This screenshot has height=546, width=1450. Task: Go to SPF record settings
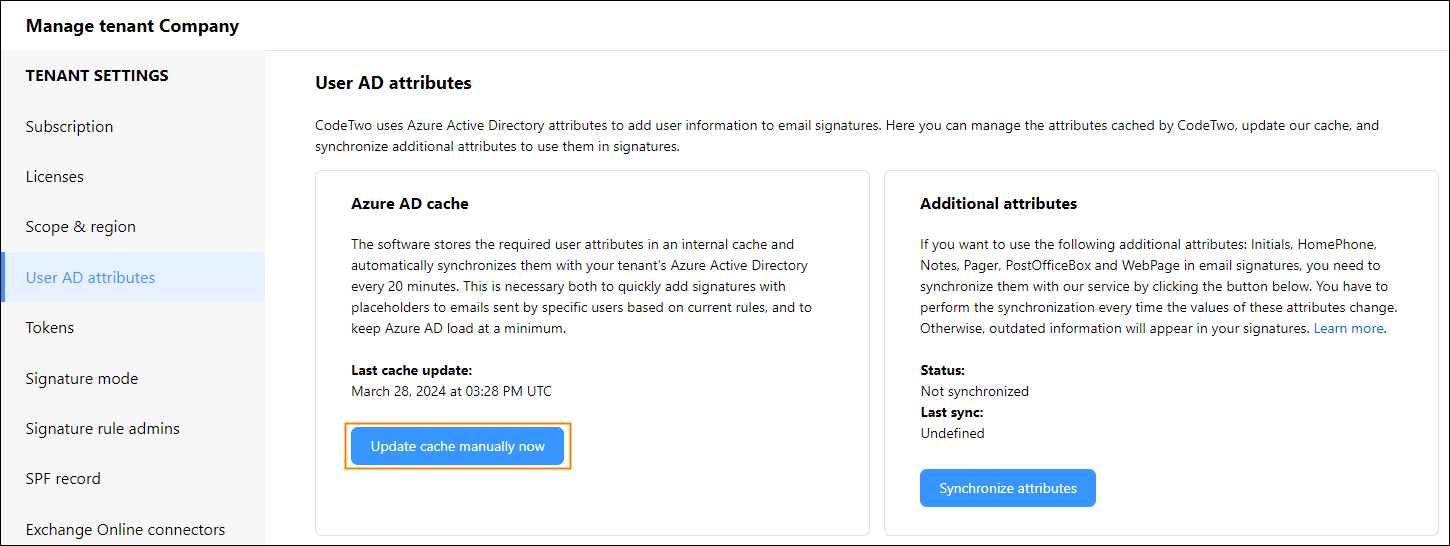point(63,478)
